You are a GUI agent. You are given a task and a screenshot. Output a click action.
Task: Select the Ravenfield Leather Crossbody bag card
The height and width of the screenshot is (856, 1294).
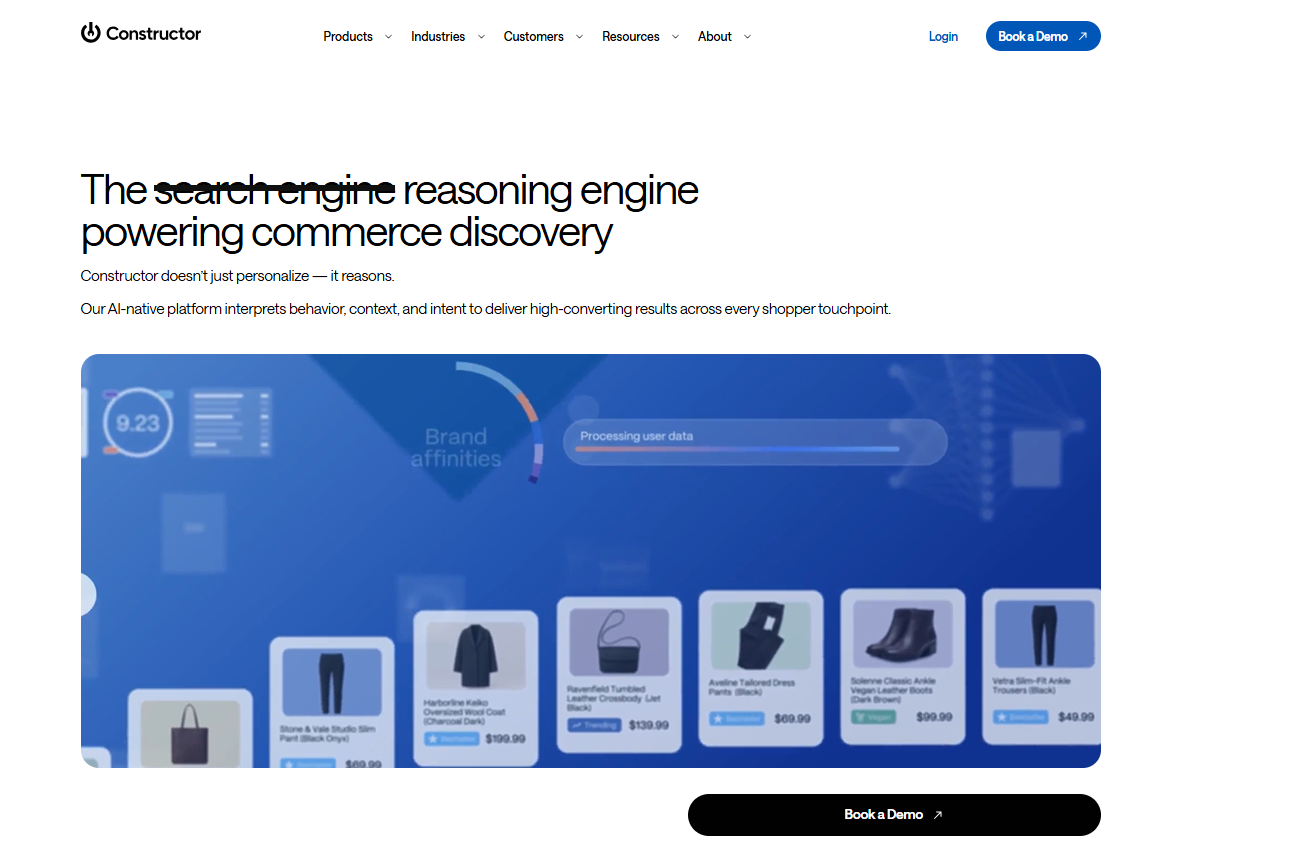618,675
